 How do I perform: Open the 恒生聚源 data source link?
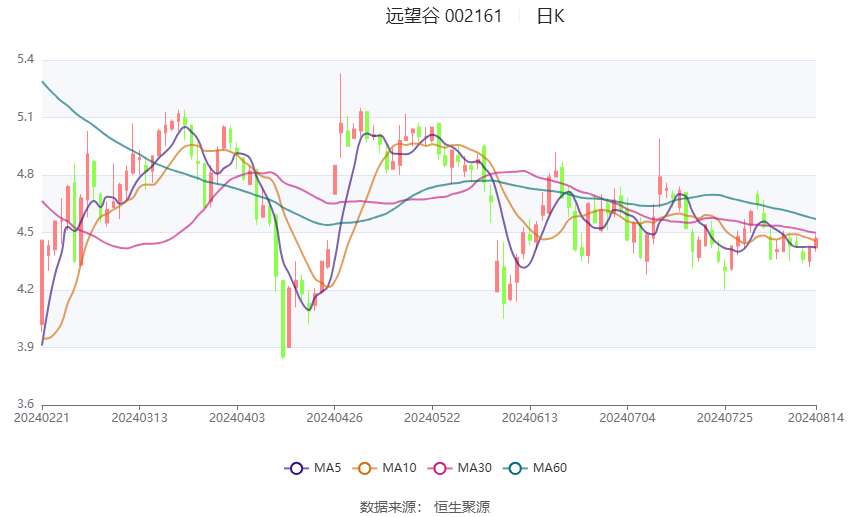(462, 507)
